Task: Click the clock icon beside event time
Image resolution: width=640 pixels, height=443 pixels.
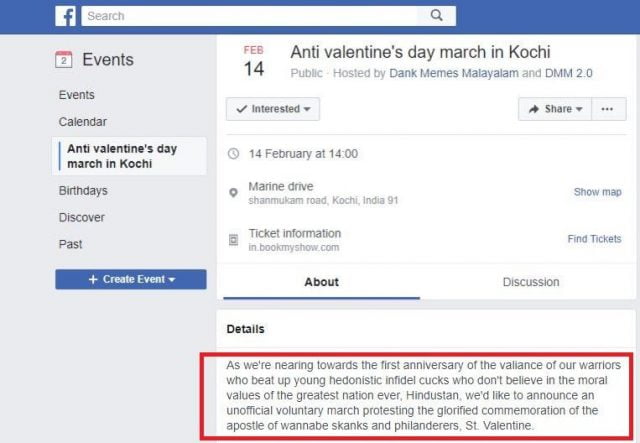Action: 234,154
